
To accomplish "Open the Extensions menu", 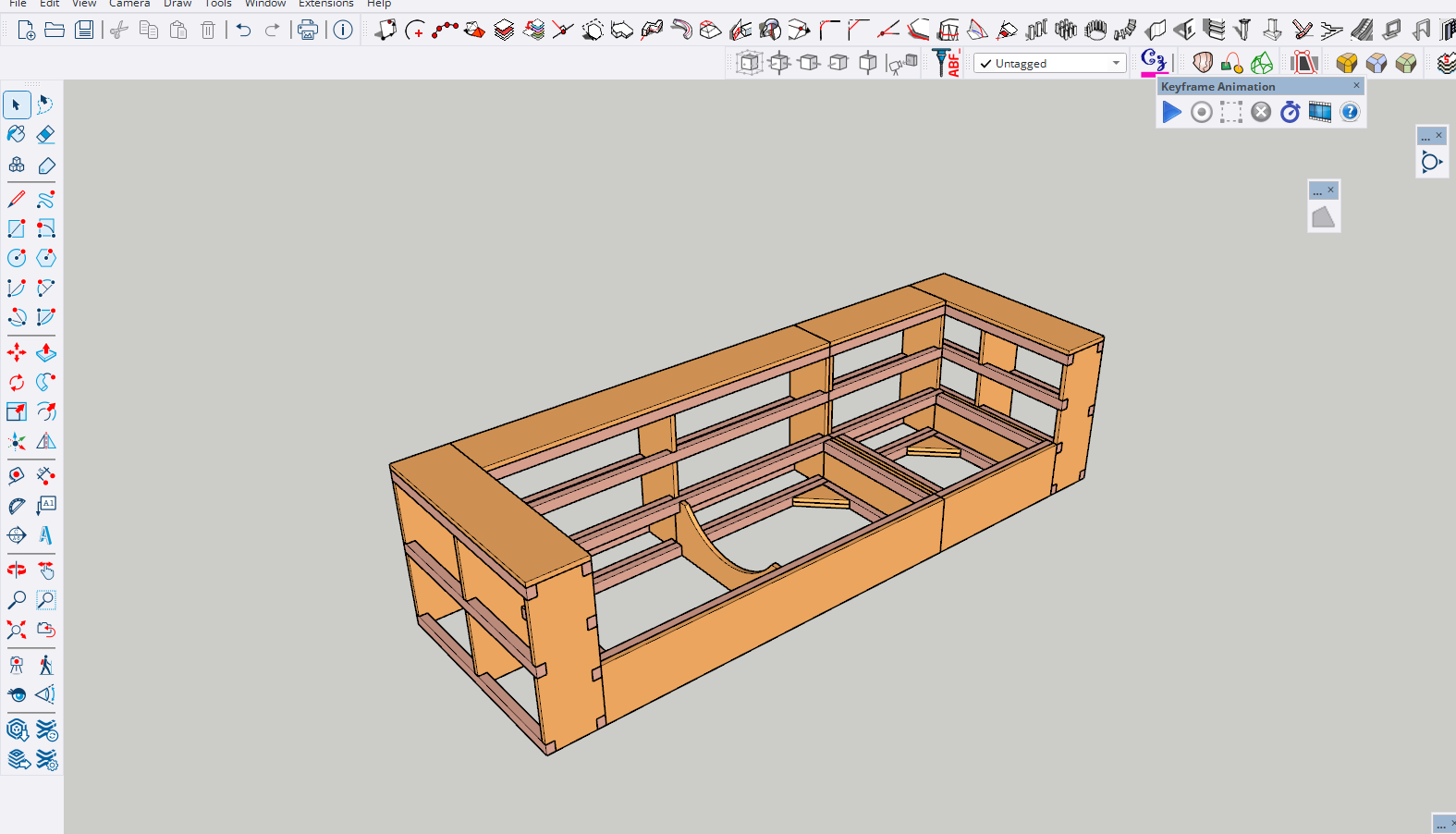I will tap(325, 4).
